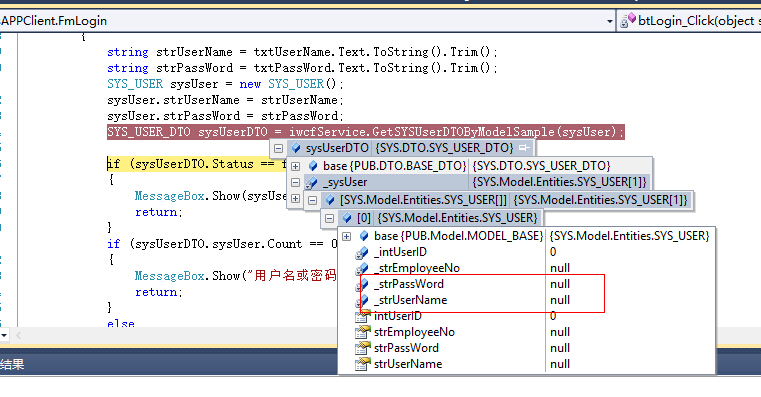The width and height of the screenshot is (761, 397).
Task: Click the if (sysUserDTO.Status line
Action: click(197, 164)
